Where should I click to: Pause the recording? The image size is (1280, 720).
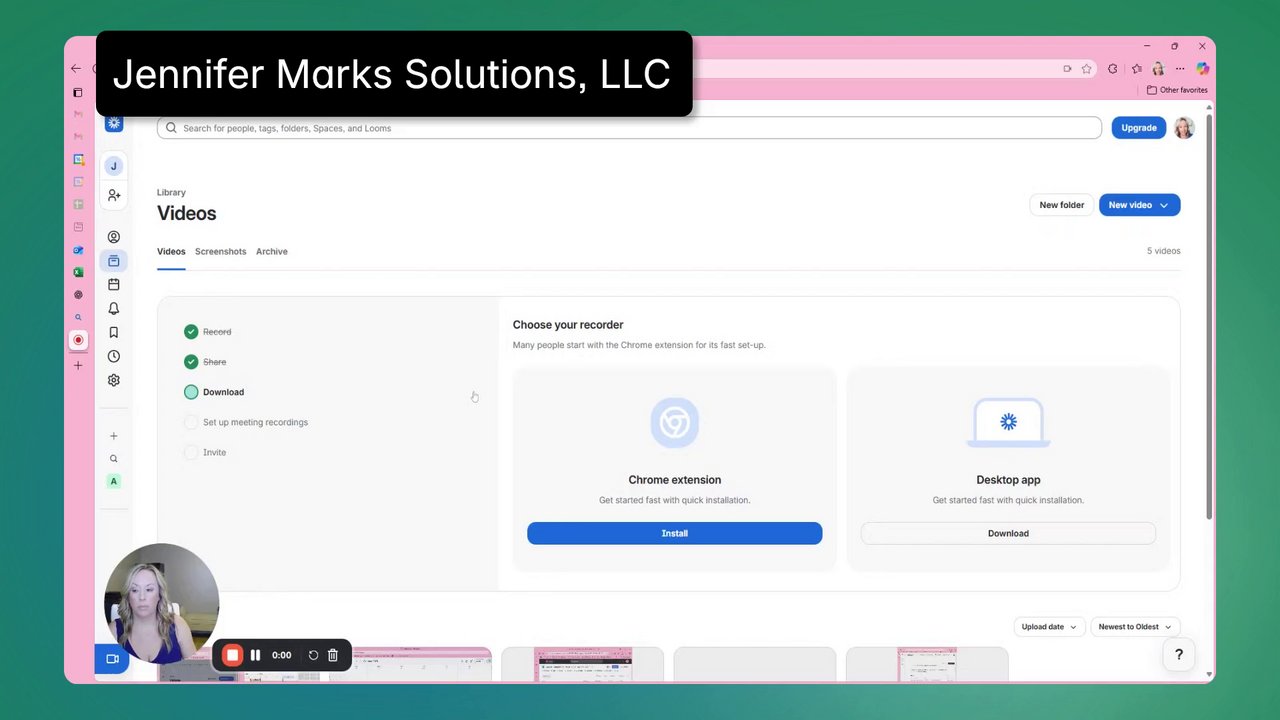coord(255,655)
